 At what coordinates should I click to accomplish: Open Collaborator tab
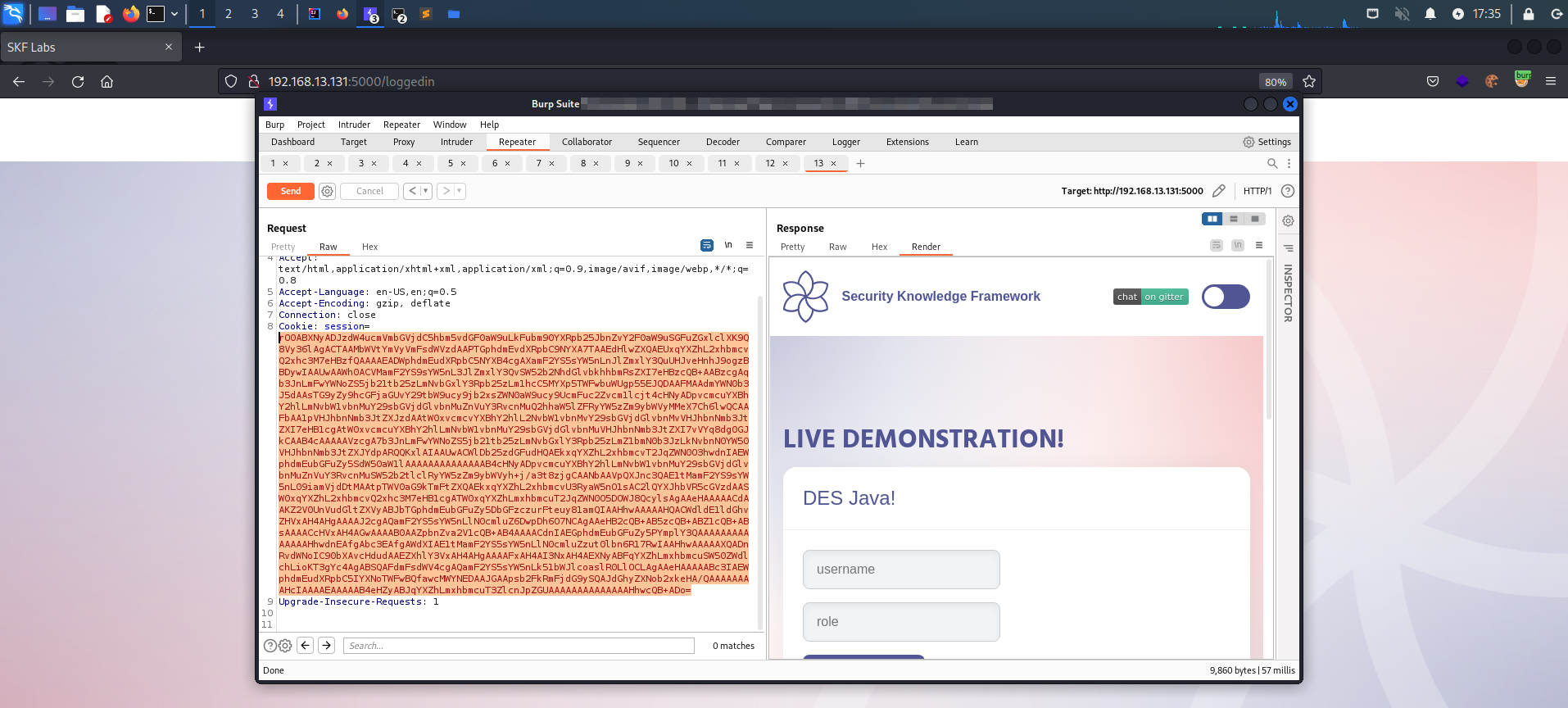(x=587, y=142)
